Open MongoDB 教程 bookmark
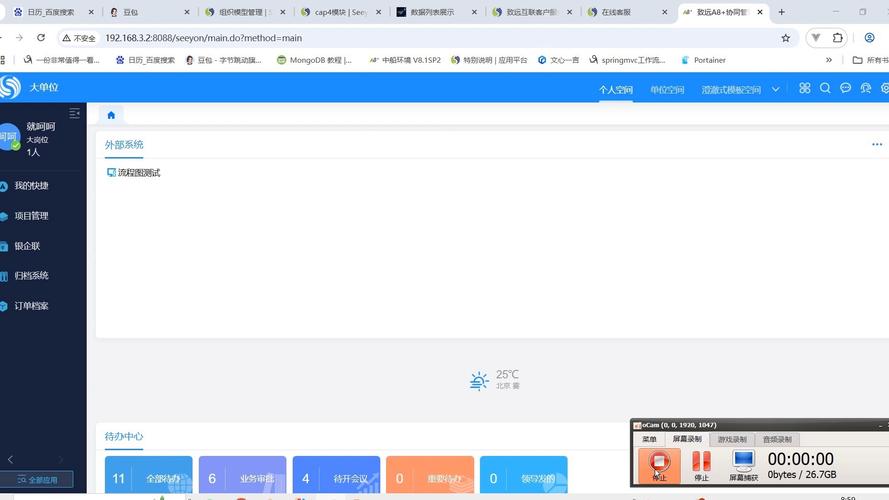Viewport: 889px width, 500px height. tap(315, 60)
